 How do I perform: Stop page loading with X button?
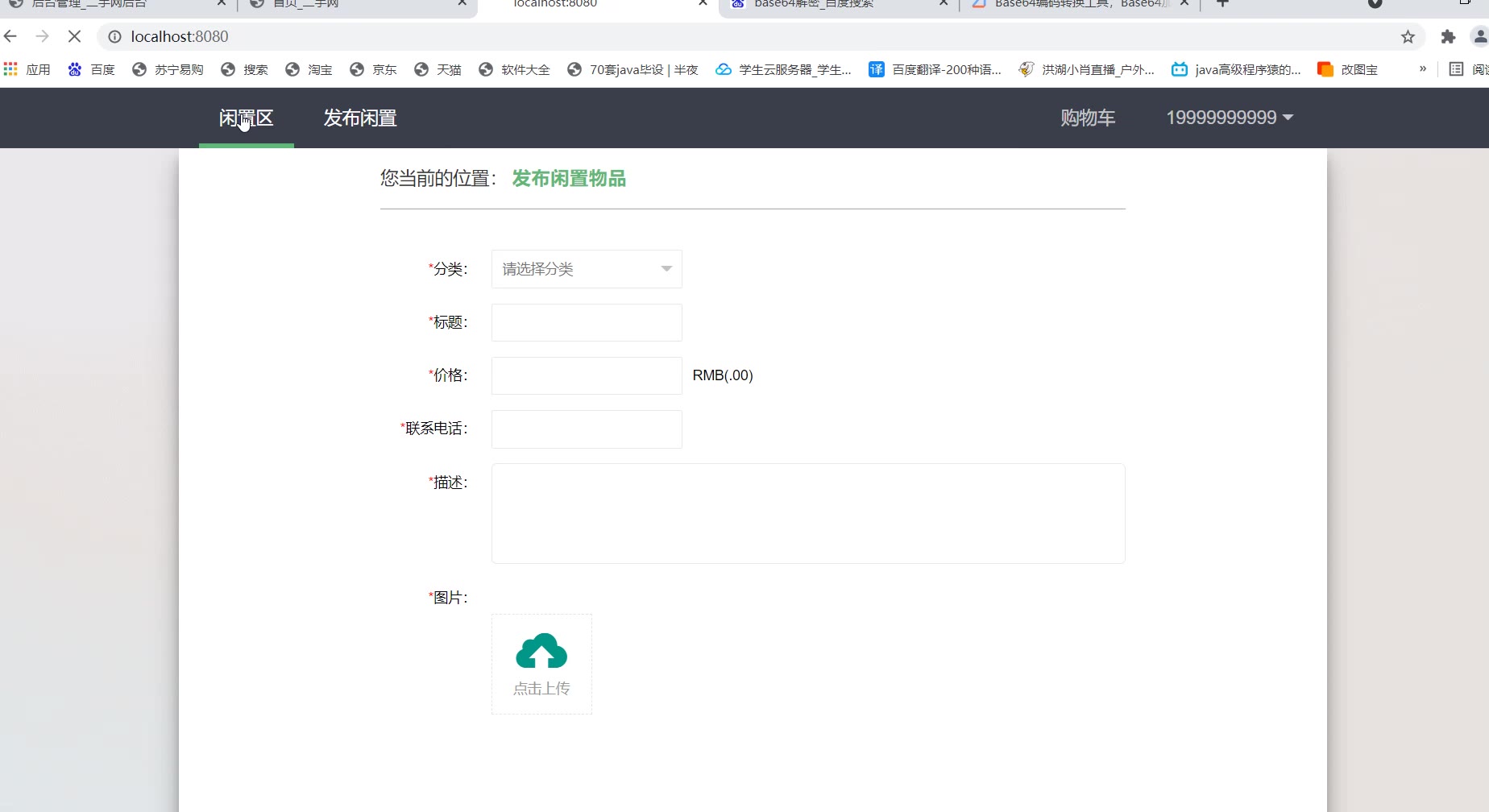pyautogui.click(x=74, y=36)
